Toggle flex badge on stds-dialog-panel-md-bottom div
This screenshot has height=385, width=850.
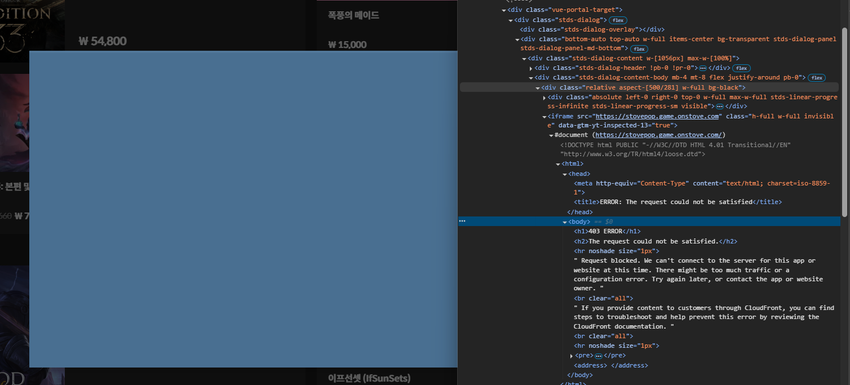[x=639, y=49]
